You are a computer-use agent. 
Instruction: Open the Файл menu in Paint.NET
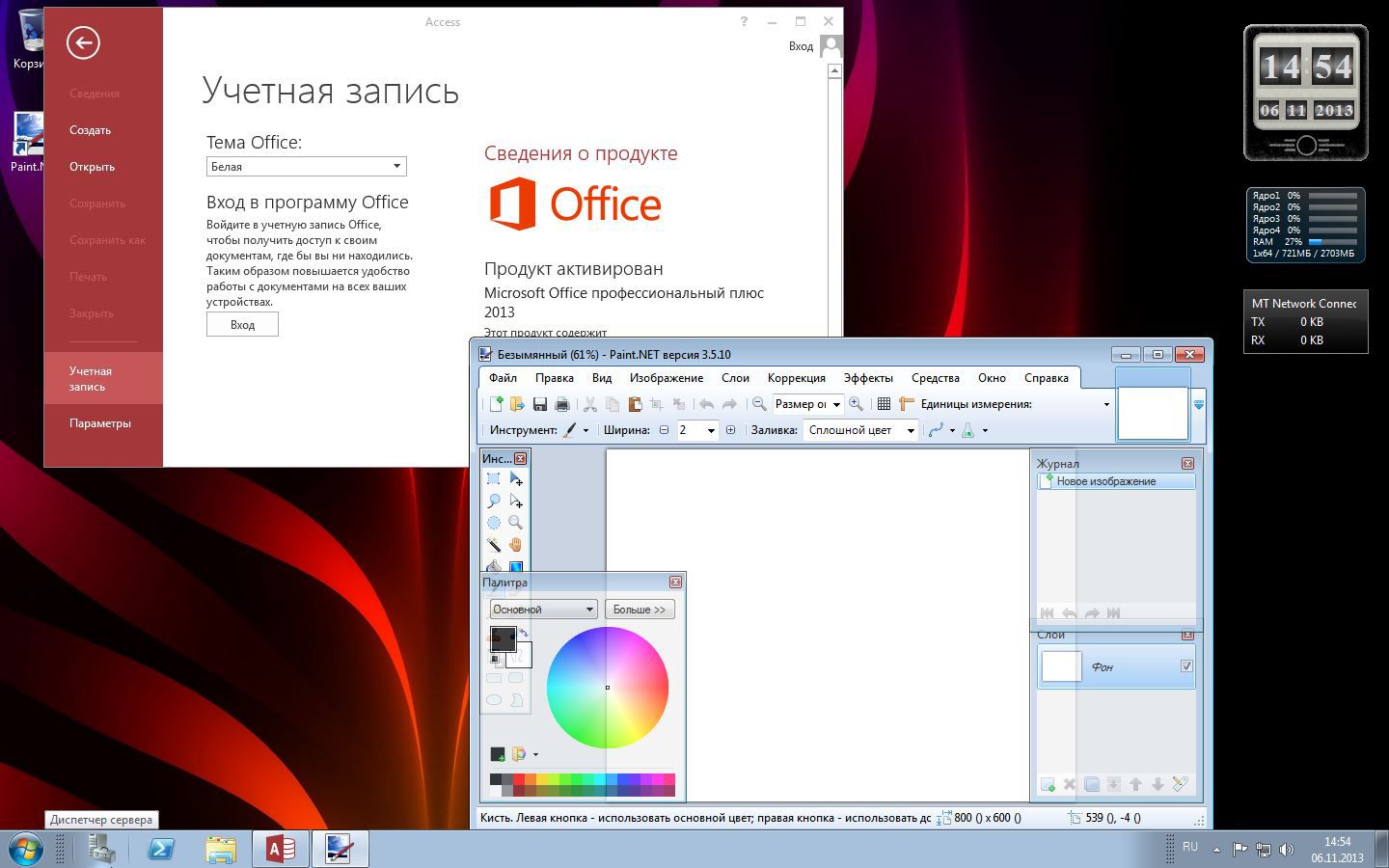click(x=503, y=378)
